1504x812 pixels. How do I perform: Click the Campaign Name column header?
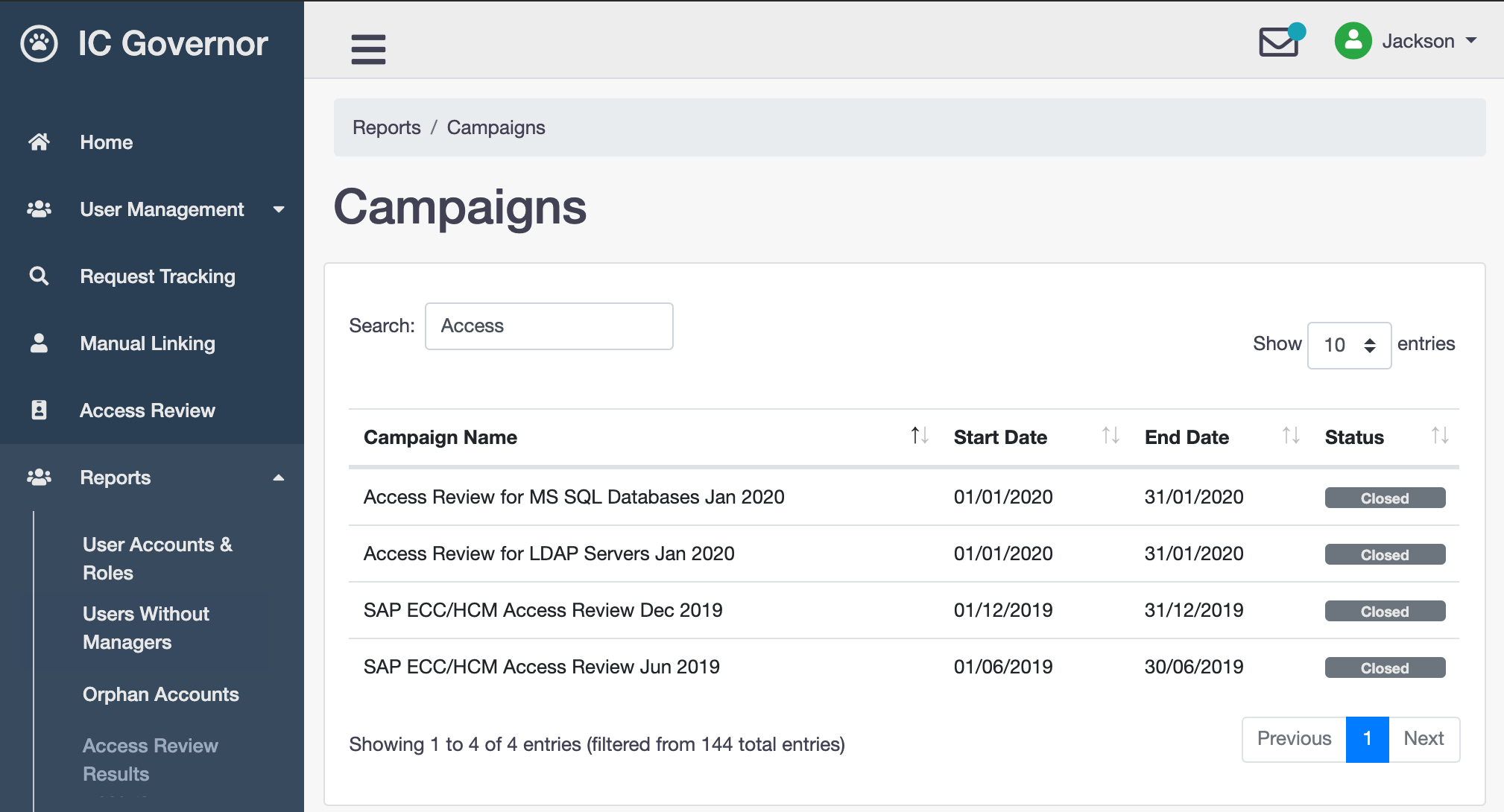tap(440, 437)
